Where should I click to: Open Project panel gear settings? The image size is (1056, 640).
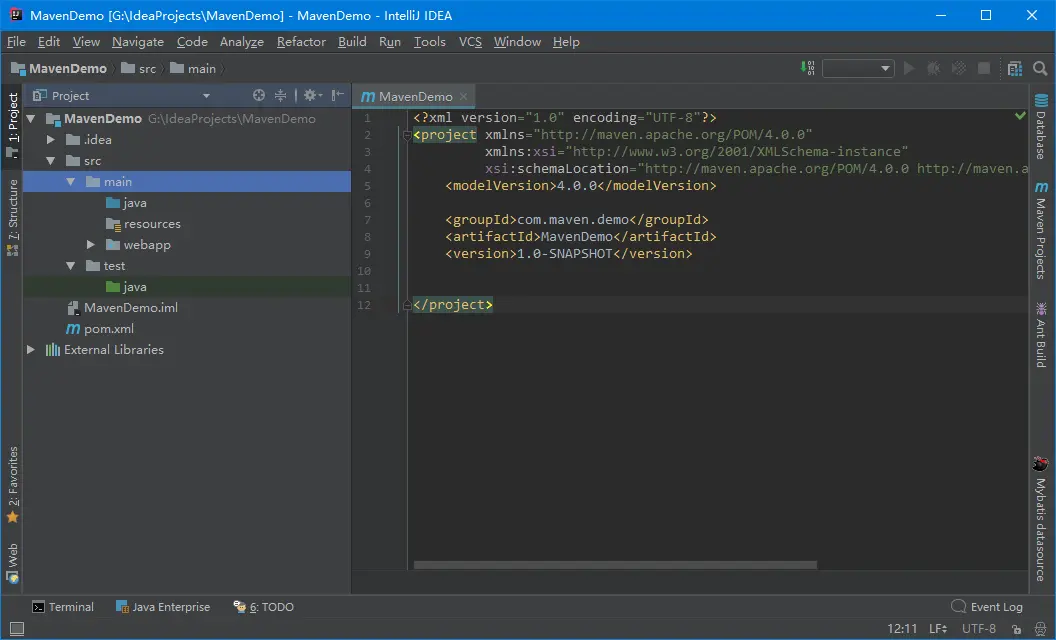310,95
